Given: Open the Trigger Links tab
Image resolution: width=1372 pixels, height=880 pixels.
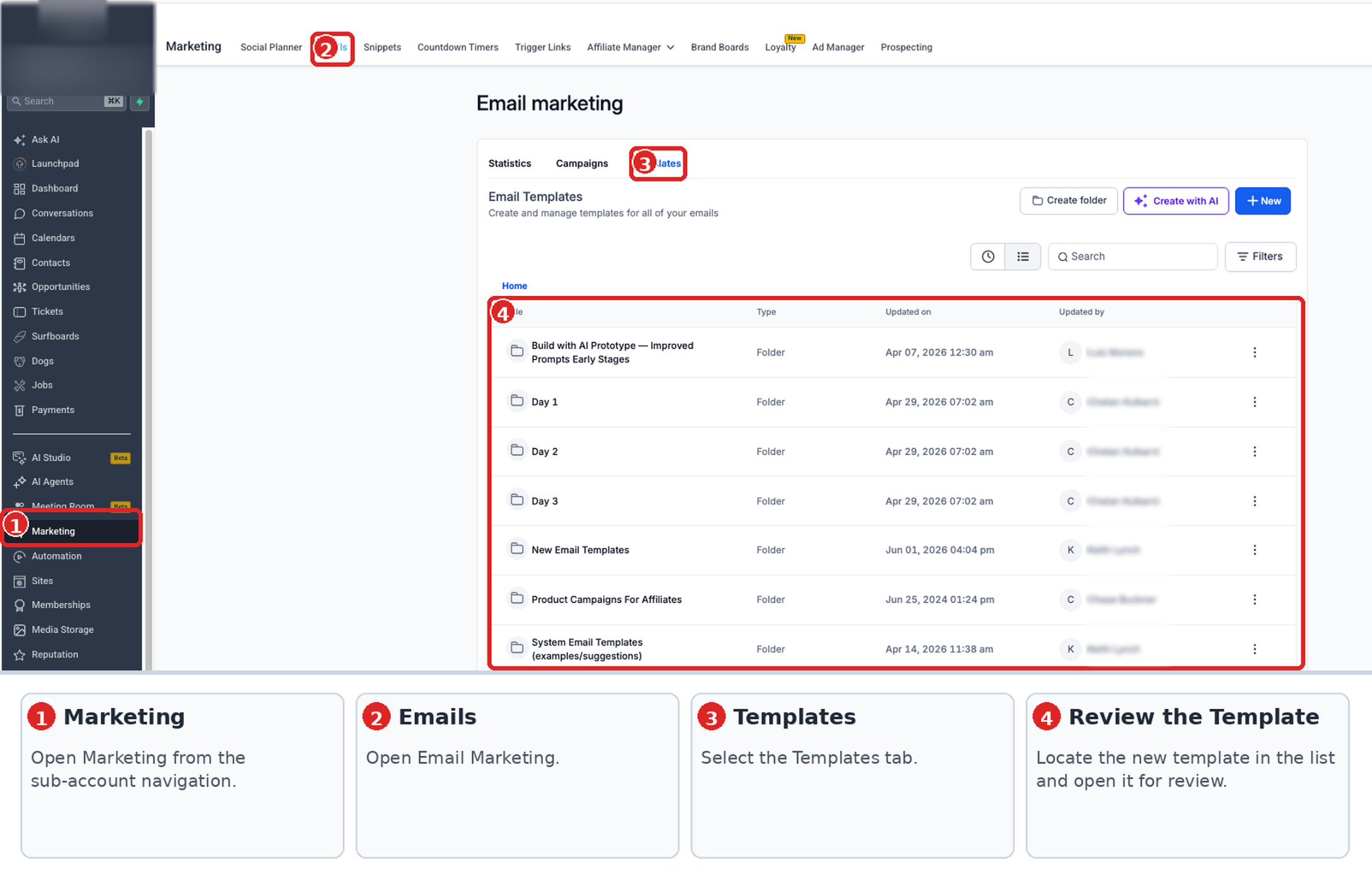Looking at the screenshot, I should click(x=543, y=47).
